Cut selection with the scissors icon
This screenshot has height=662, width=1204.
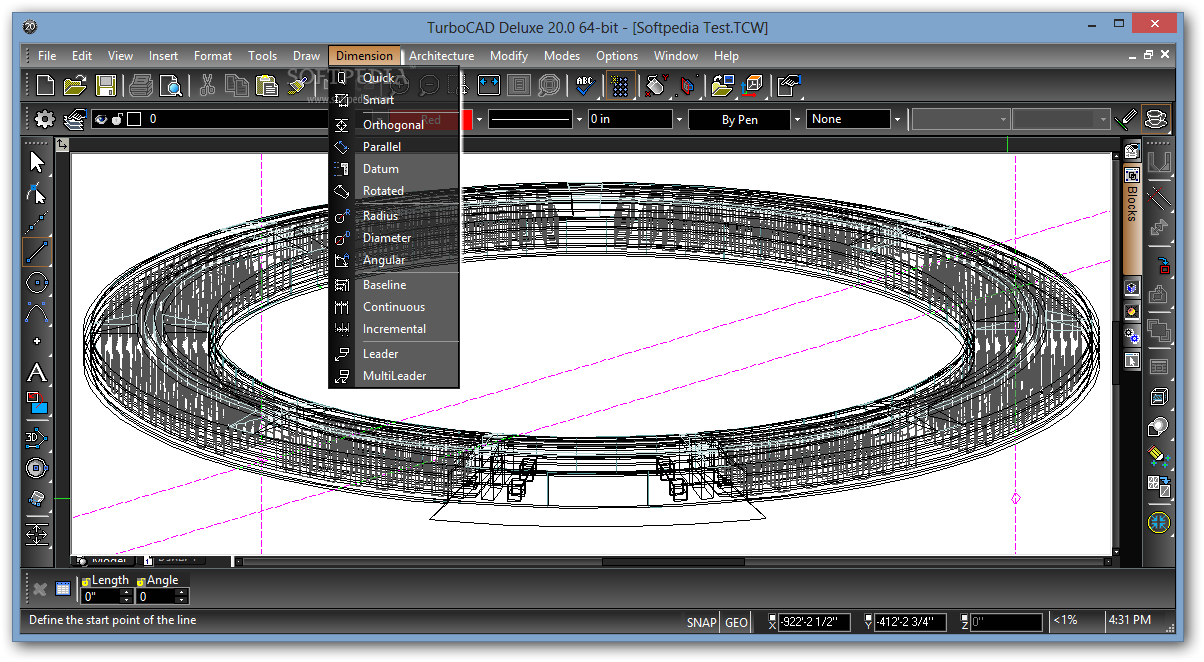tap(207, 86)
